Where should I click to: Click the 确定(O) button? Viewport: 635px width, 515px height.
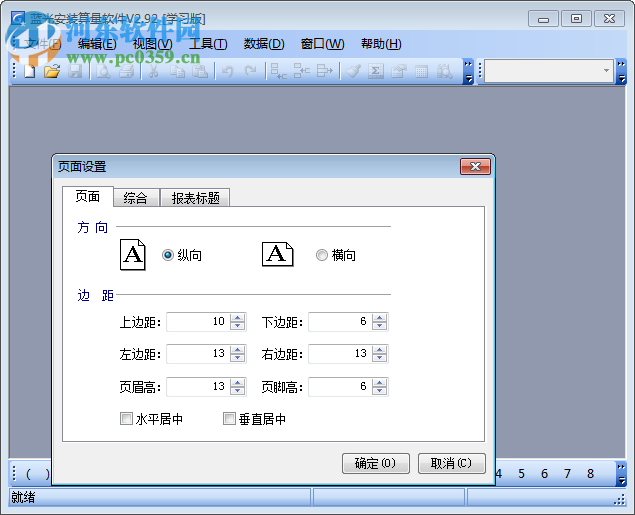376,463
